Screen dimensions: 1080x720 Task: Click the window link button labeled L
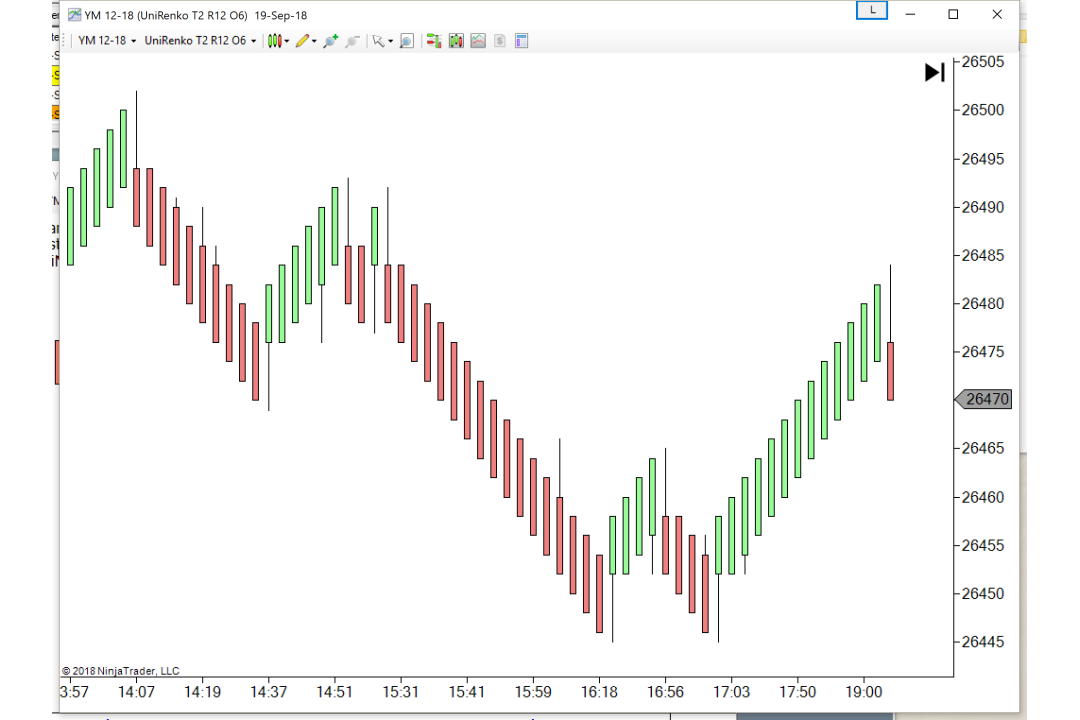(872, 10)
